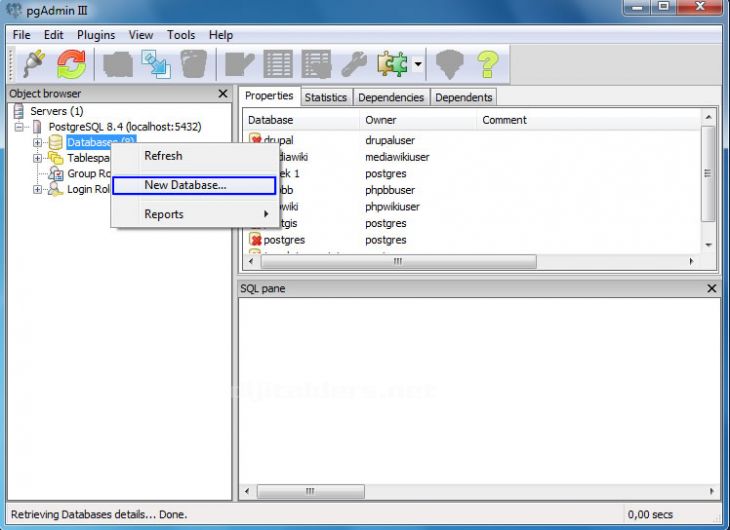Click the postgres database icon in the list
This screenshot has width=730, height=530.
tap(255, 240)
